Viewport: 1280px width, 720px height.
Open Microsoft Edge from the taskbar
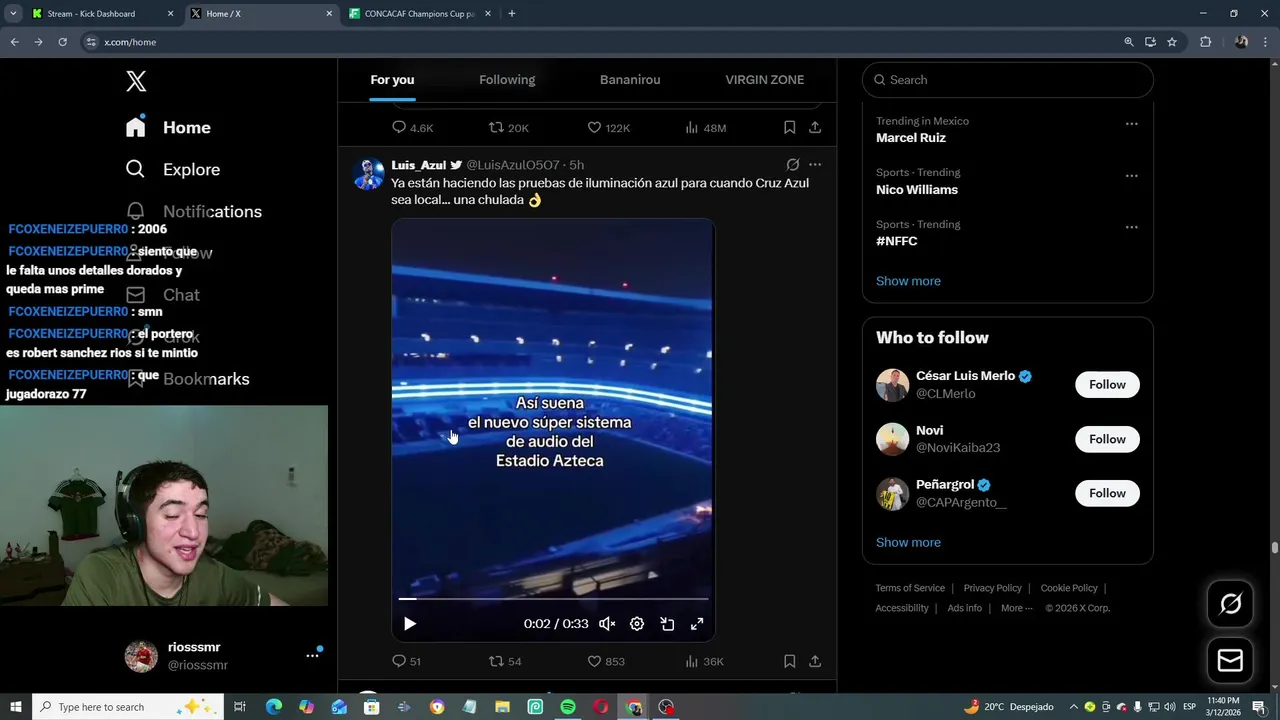coord(273,707)
